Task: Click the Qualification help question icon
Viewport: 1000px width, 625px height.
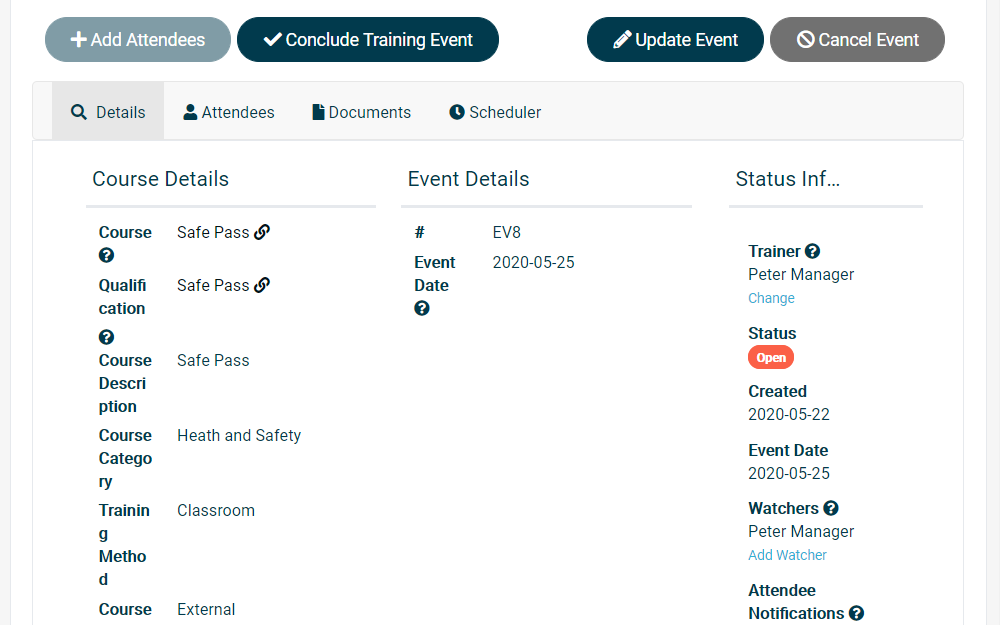Action: point(107,337)
